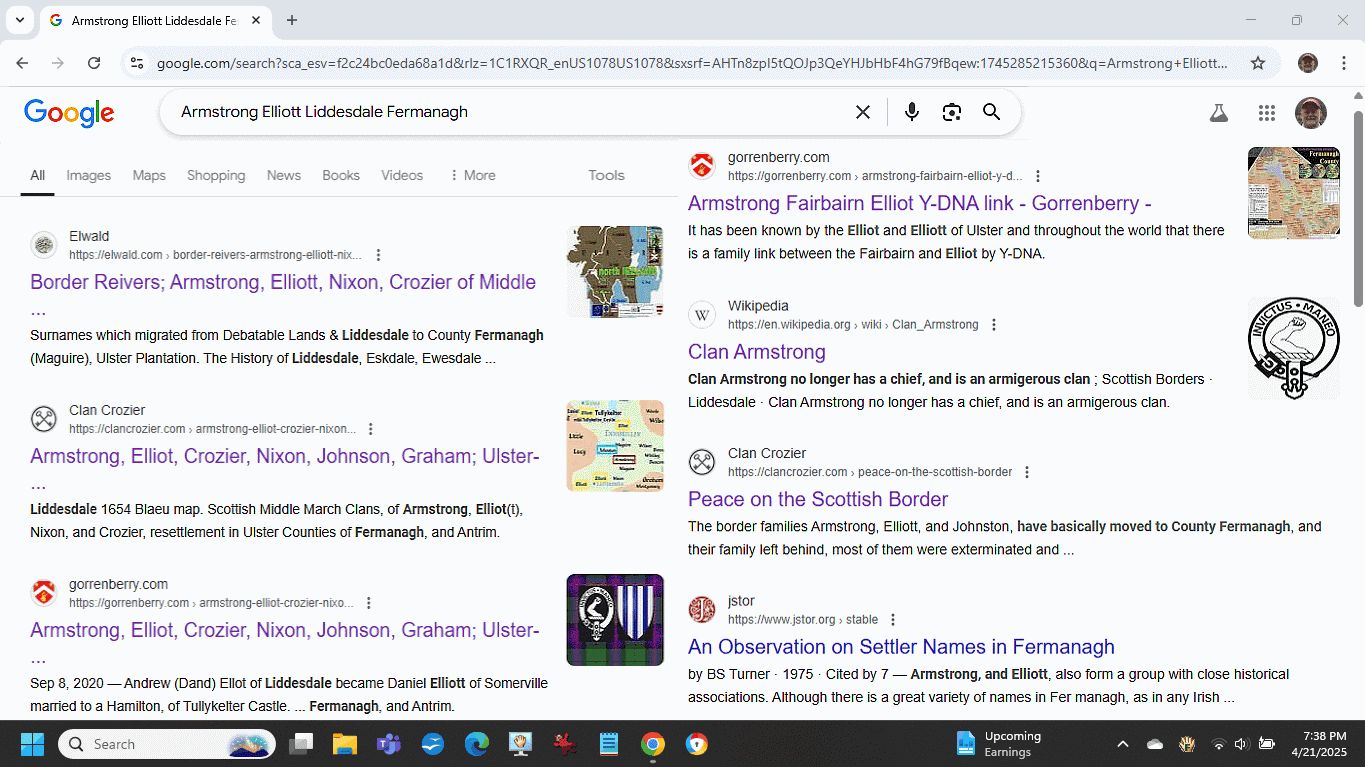Open volume control in system tray
Screen dimensions: 1365x767
point(1242,744)
